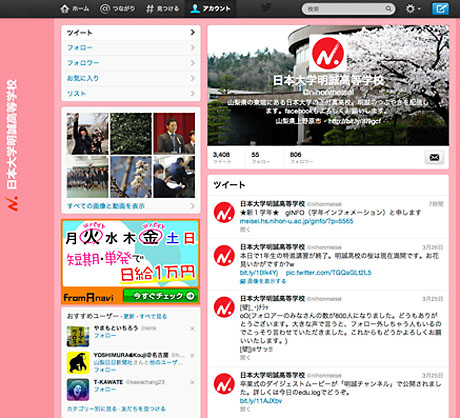
Task: Dismiss YOSHIMURA suggestion
Action: 192,355
